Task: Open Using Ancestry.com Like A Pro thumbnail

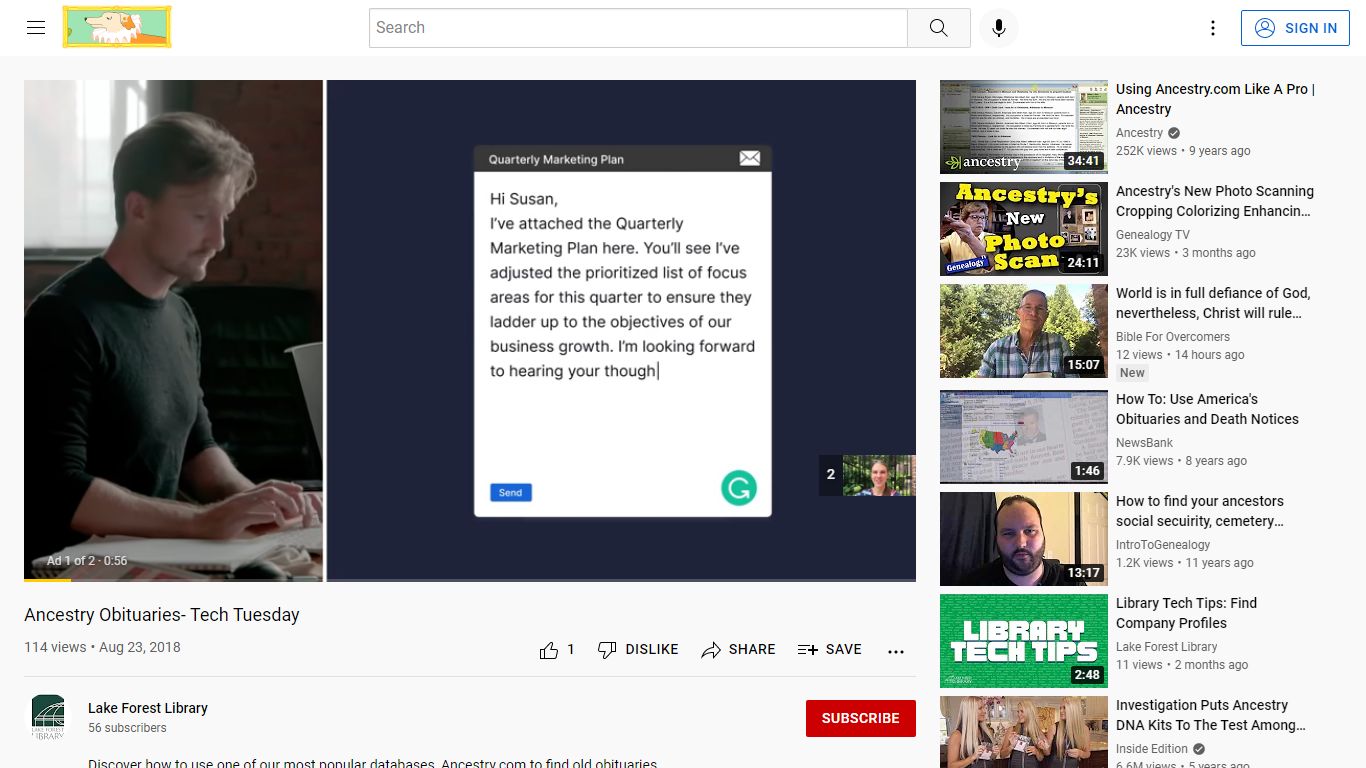Action: pyautogui.click(x=1024, y=127)
